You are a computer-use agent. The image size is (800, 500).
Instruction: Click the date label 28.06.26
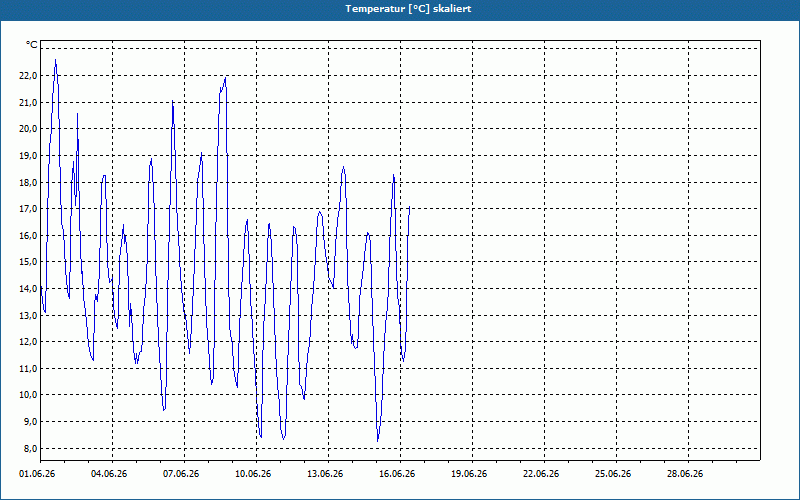coord(685,474)
